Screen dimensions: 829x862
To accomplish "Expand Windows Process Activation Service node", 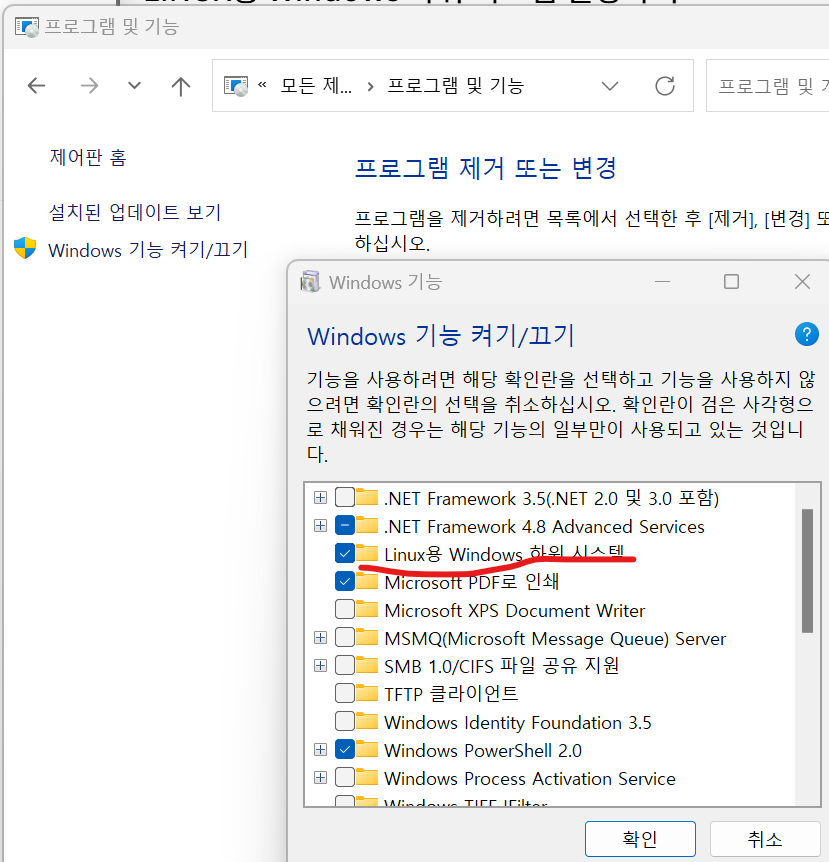I will click(320, 778).
